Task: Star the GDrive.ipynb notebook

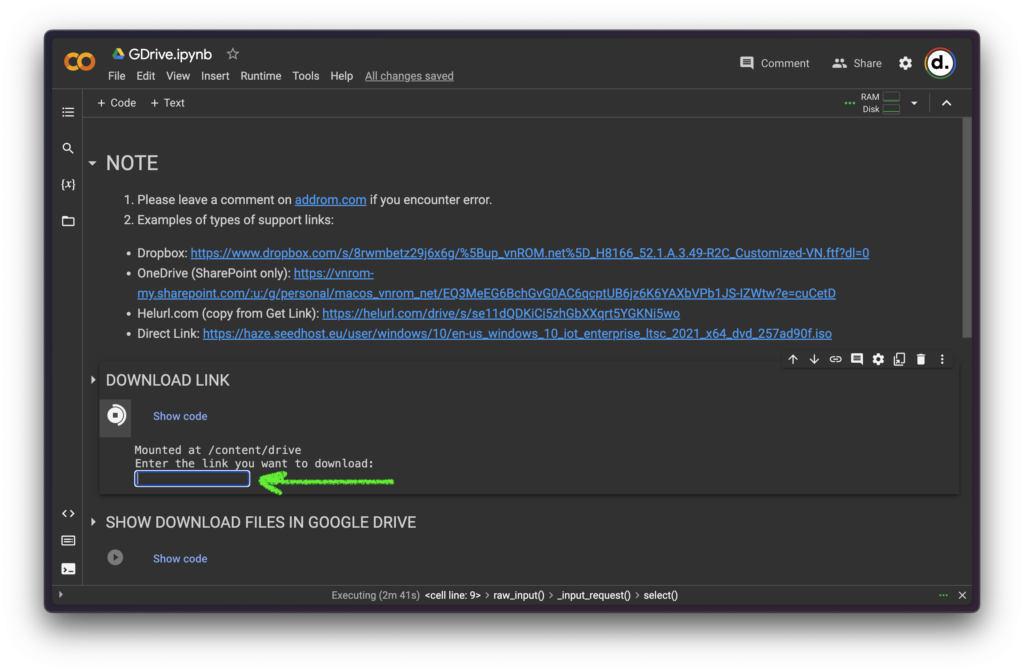Action: (x=232, y=54)
